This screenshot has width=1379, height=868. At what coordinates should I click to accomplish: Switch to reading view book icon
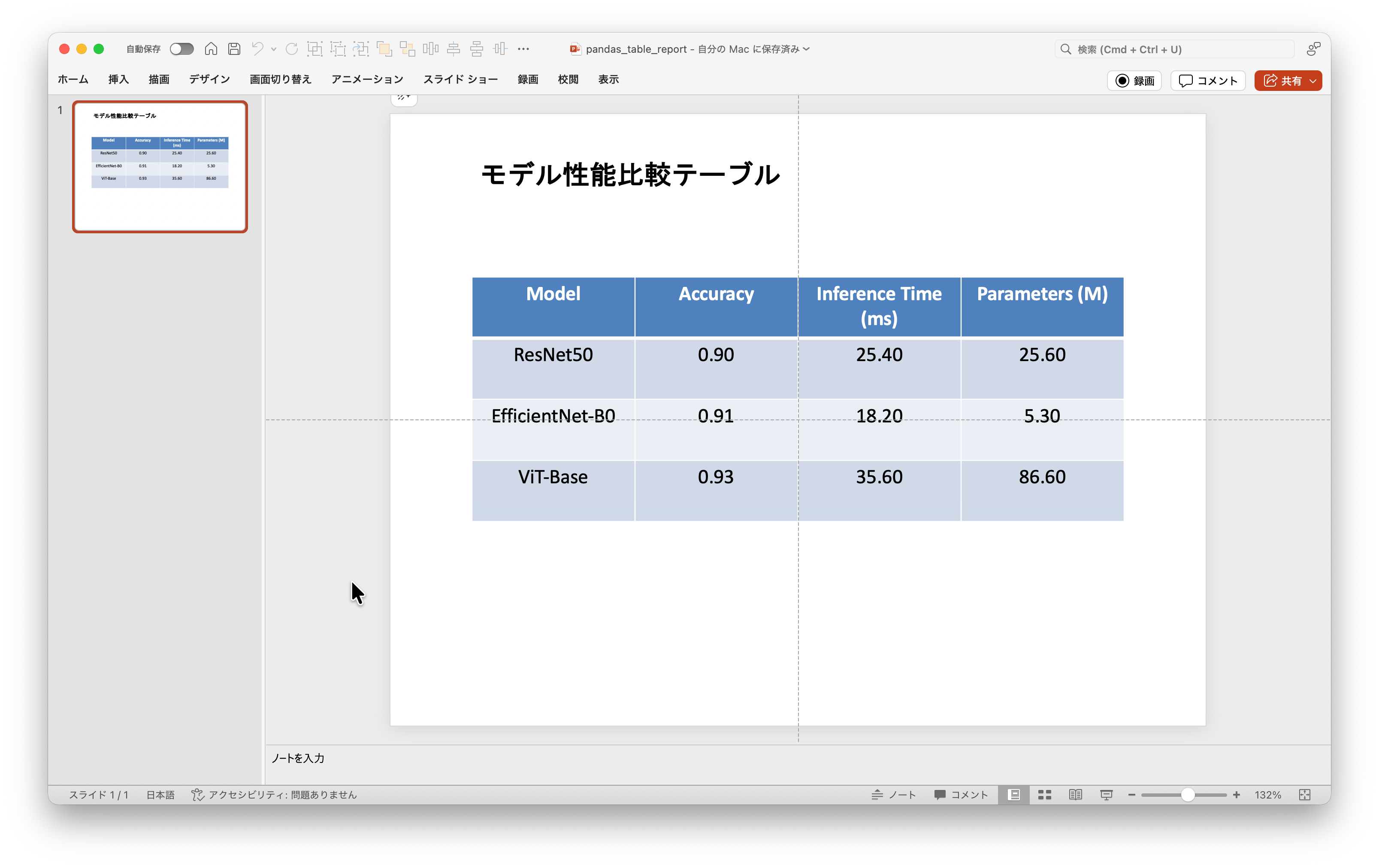pyautogui.click(x=1076, y=795)
